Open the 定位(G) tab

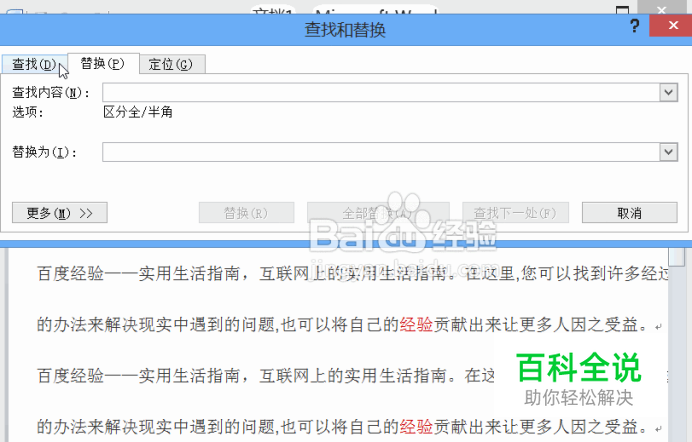172,64
